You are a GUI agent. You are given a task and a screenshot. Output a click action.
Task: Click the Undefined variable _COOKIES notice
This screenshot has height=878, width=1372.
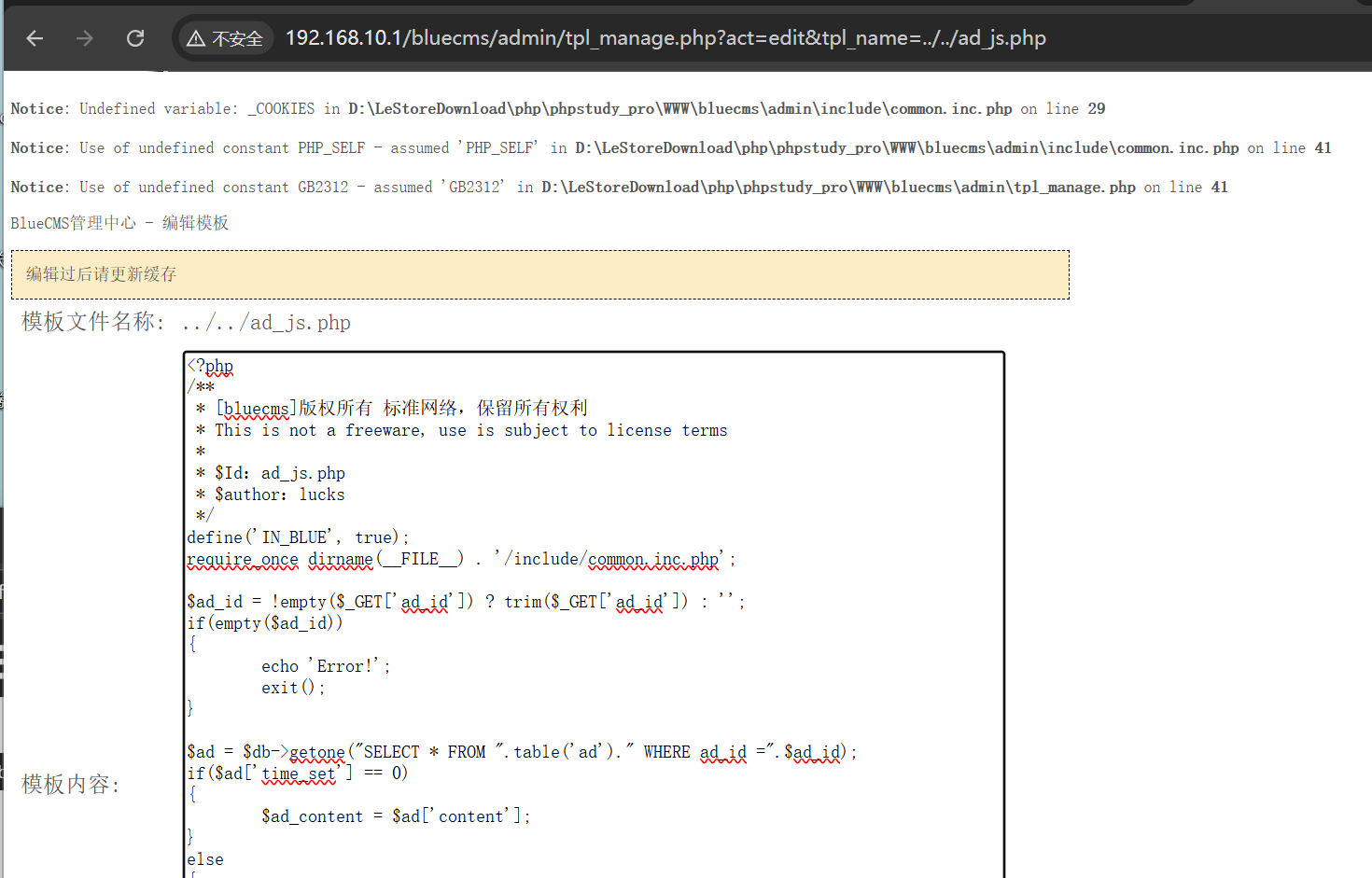557,109
